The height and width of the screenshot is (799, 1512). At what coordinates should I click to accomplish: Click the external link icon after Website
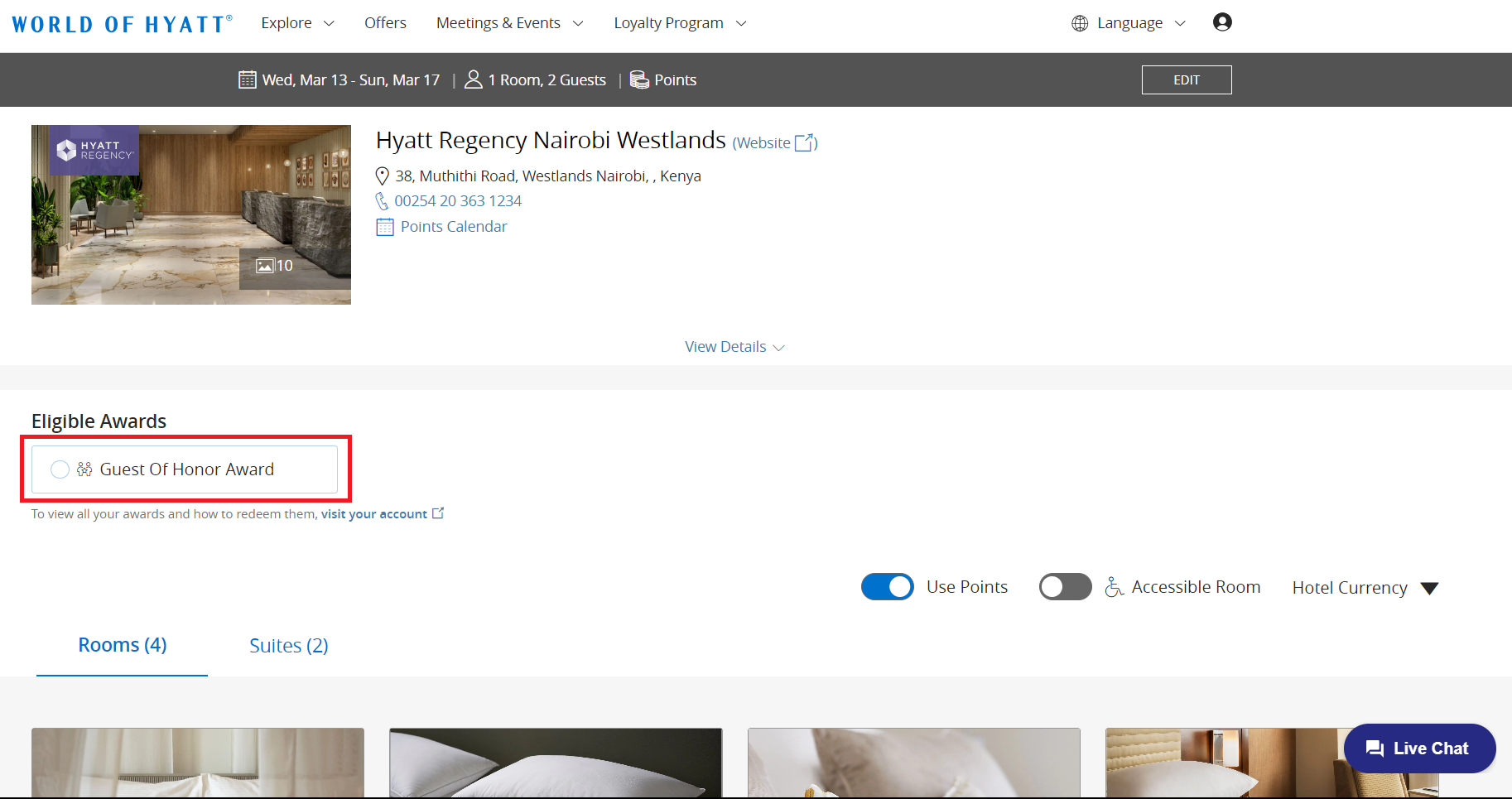click(804, 142)
